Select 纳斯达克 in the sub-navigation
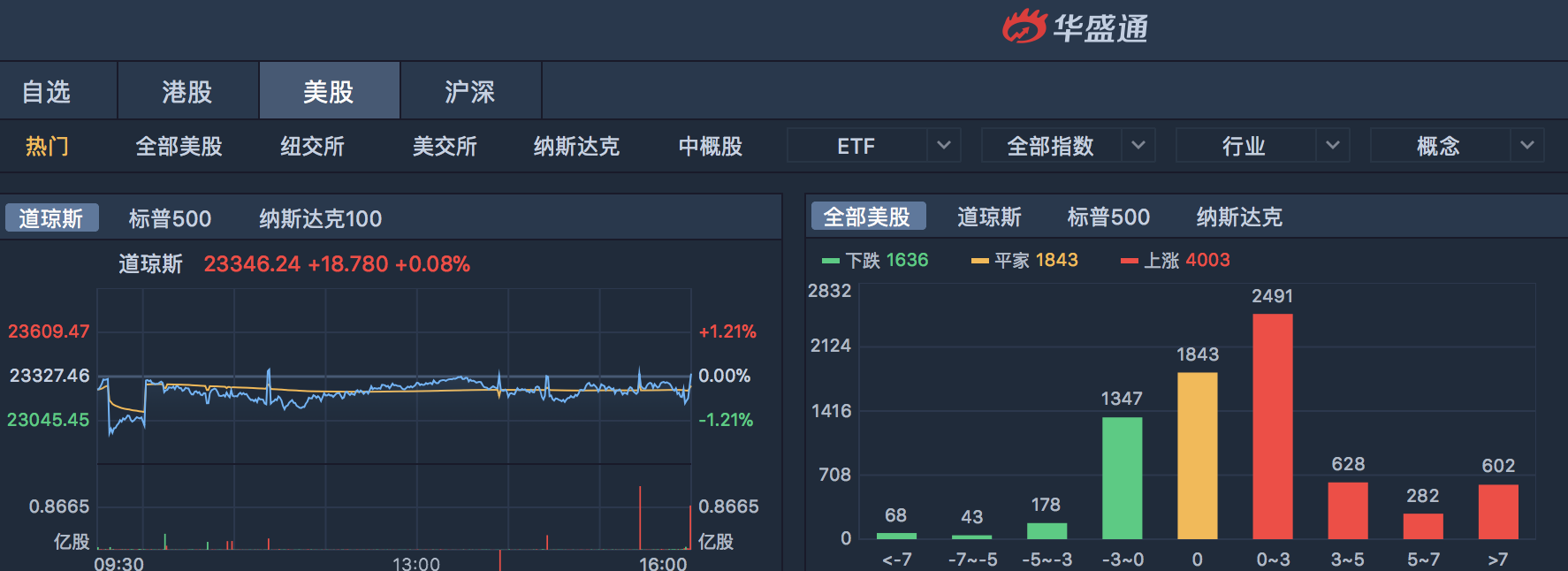Viewport: 1568px width, 571px height. point(576,146)
